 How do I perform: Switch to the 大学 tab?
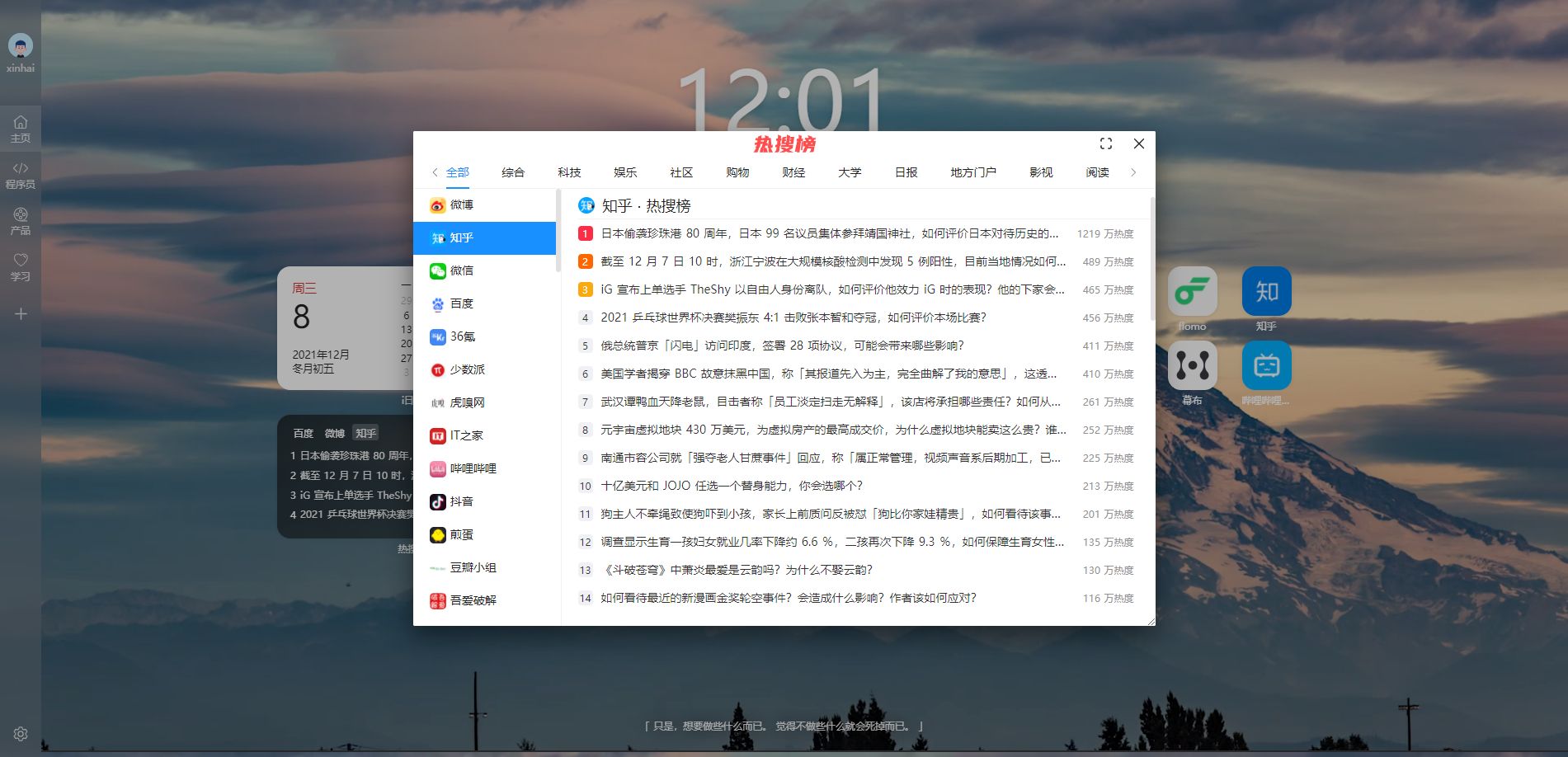[x=850, y=172]
